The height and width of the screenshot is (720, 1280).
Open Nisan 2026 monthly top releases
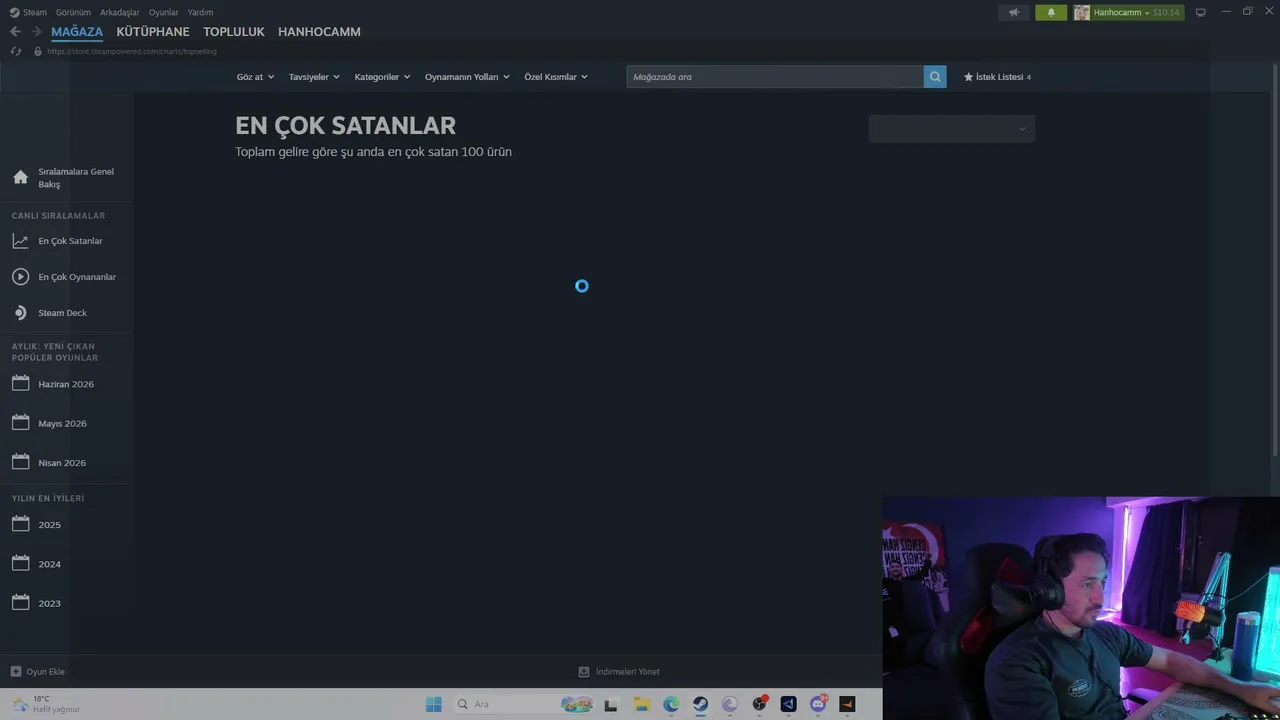coord(62,463)
